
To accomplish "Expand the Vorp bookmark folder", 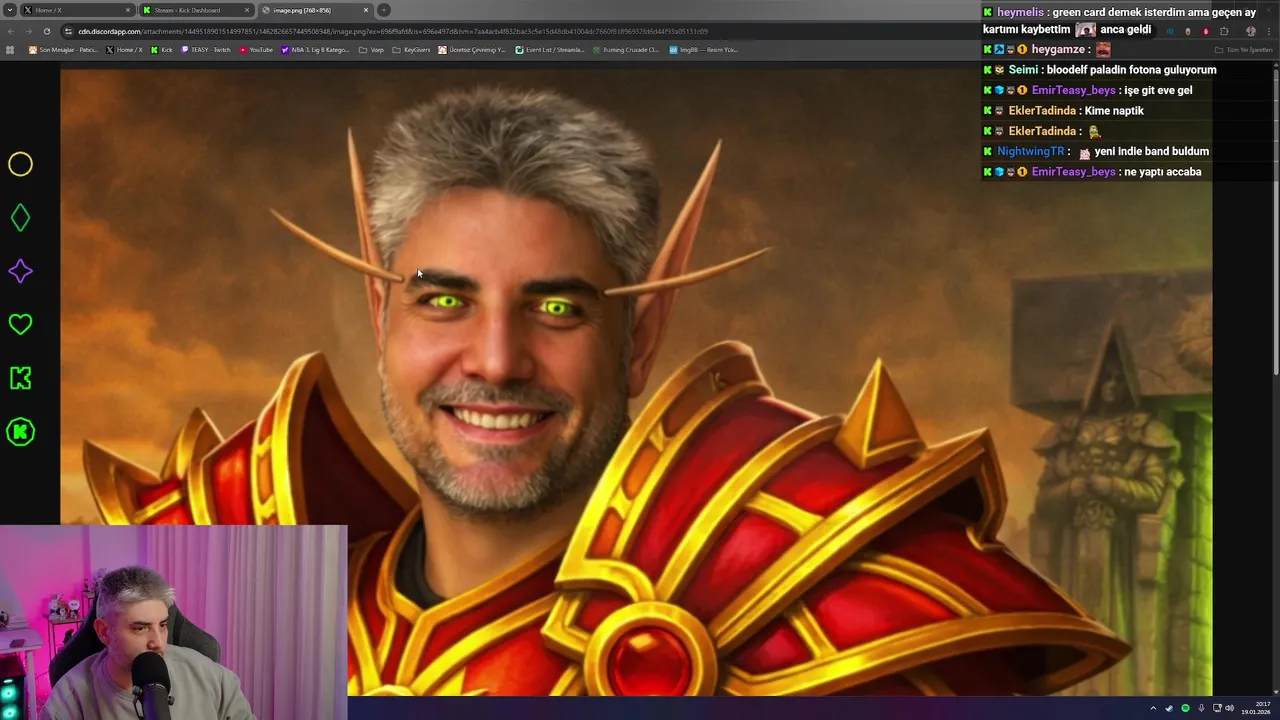I will (371, 49).
